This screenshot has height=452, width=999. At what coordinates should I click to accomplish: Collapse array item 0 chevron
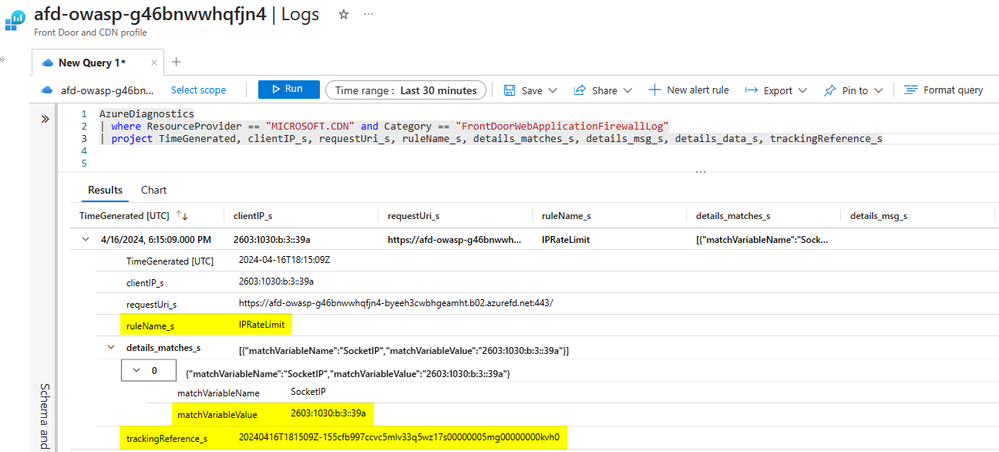coord(135,370)
